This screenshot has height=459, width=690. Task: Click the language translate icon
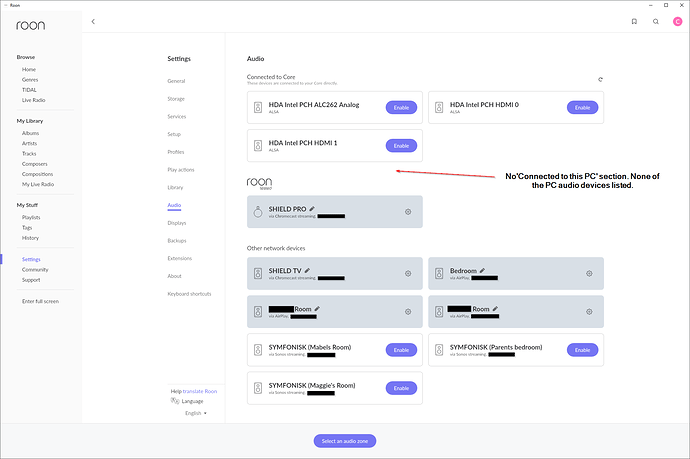175,401
